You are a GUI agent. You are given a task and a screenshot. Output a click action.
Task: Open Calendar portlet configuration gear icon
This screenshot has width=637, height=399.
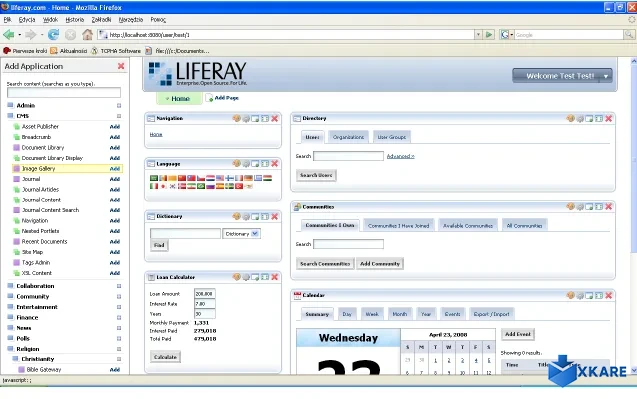click(580, 296)
